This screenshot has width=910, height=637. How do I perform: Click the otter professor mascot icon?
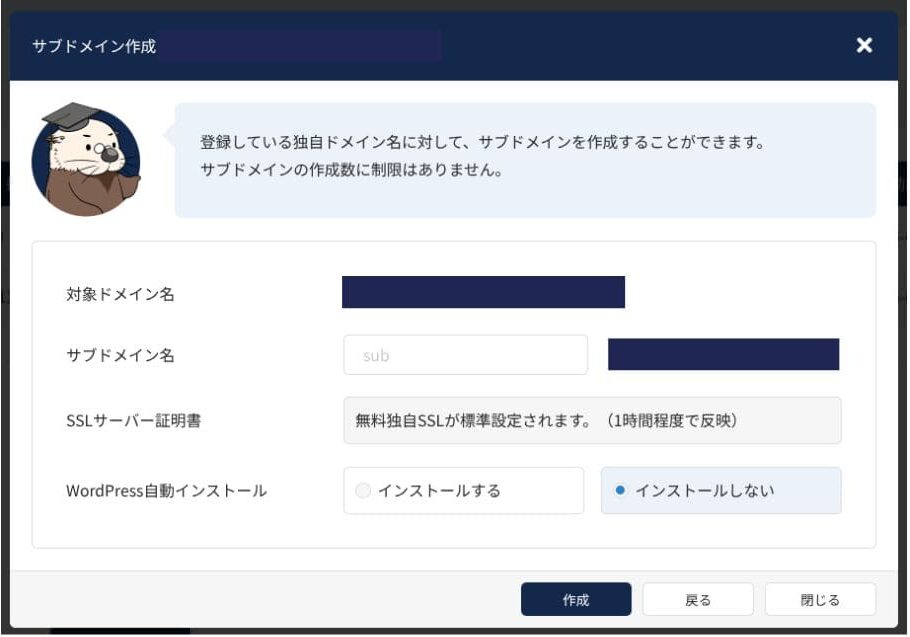coord(85,162)
